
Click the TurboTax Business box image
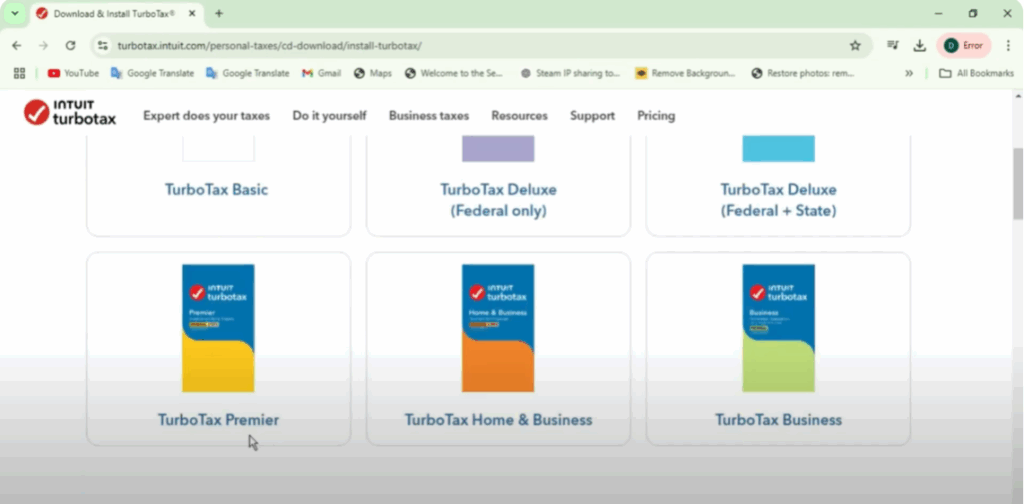[x=778, y=328]
